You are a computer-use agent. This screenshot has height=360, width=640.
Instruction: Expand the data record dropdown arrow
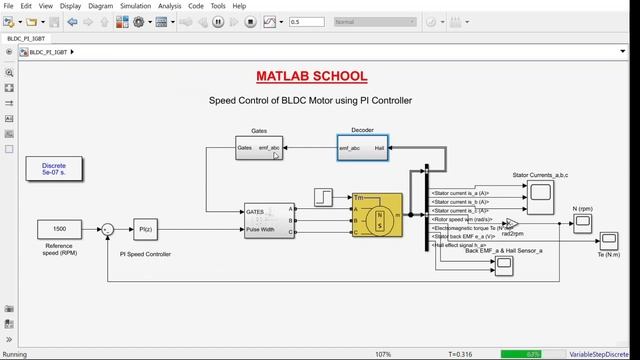click(281, 22)
